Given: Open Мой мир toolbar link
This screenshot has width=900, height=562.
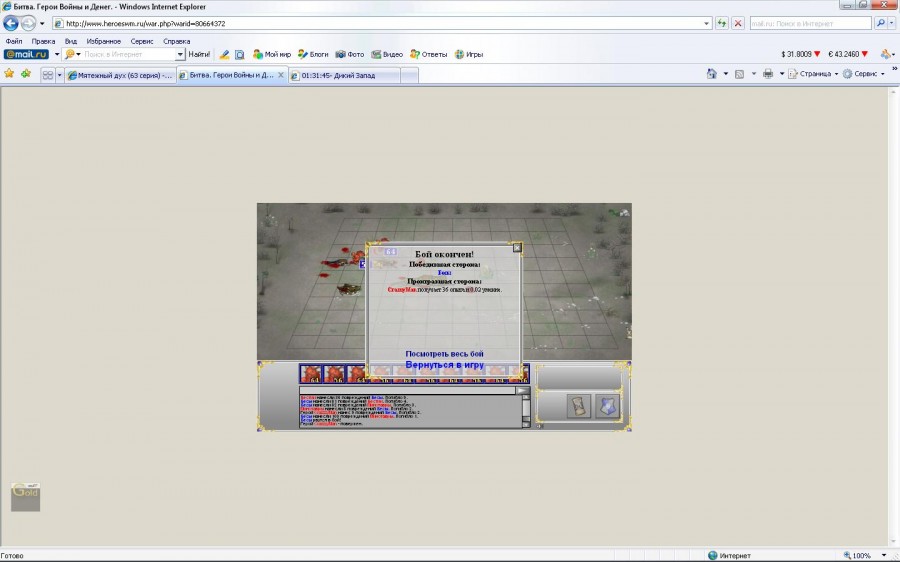Looking at the screenshot, I should click(271, 54).
